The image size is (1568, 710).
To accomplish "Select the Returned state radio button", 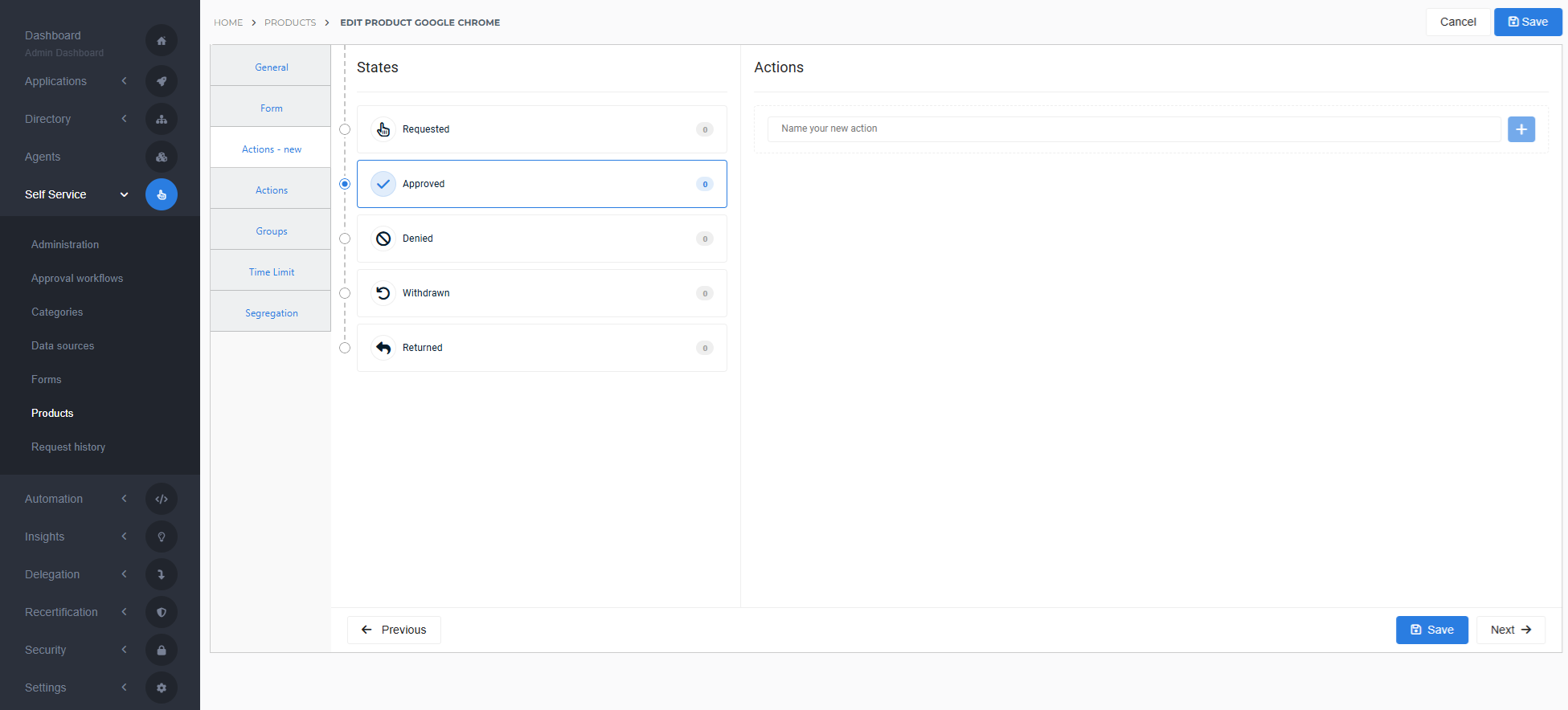I will pos(345,348).
